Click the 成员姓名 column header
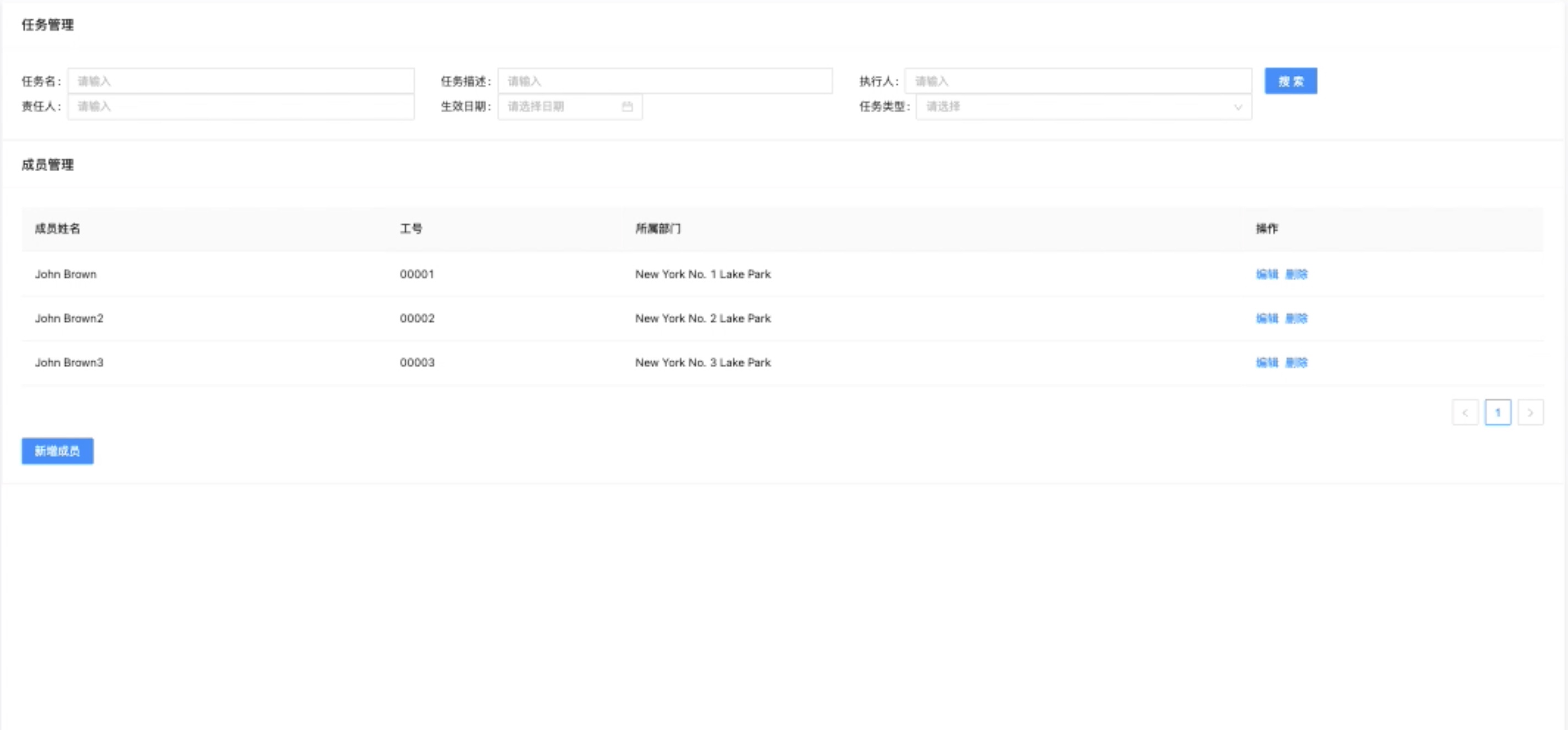Screen dimensions: 1568x730 57,229
